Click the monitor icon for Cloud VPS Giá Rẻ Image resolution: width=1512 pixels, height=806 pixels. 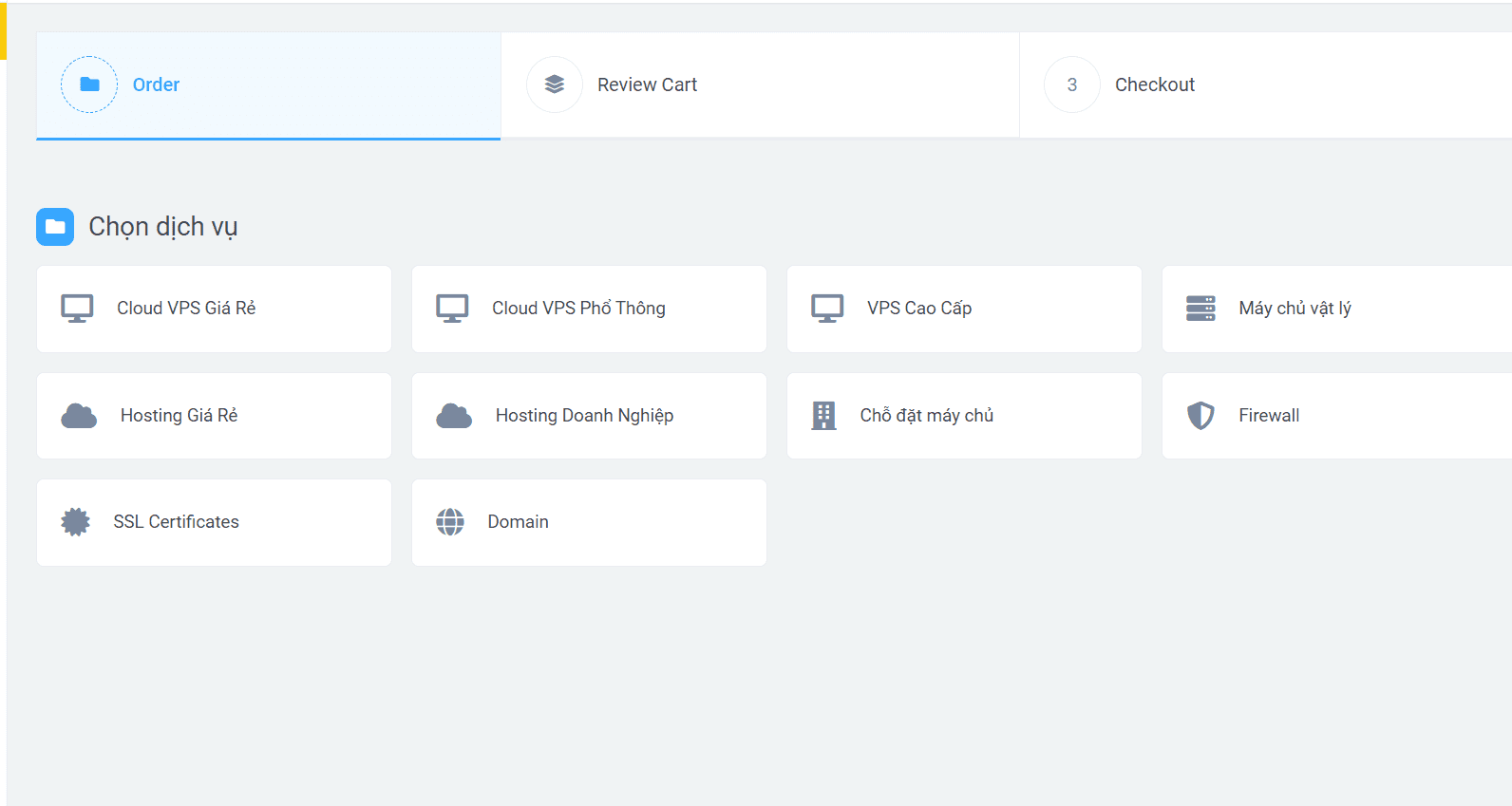tap(77, 309)
